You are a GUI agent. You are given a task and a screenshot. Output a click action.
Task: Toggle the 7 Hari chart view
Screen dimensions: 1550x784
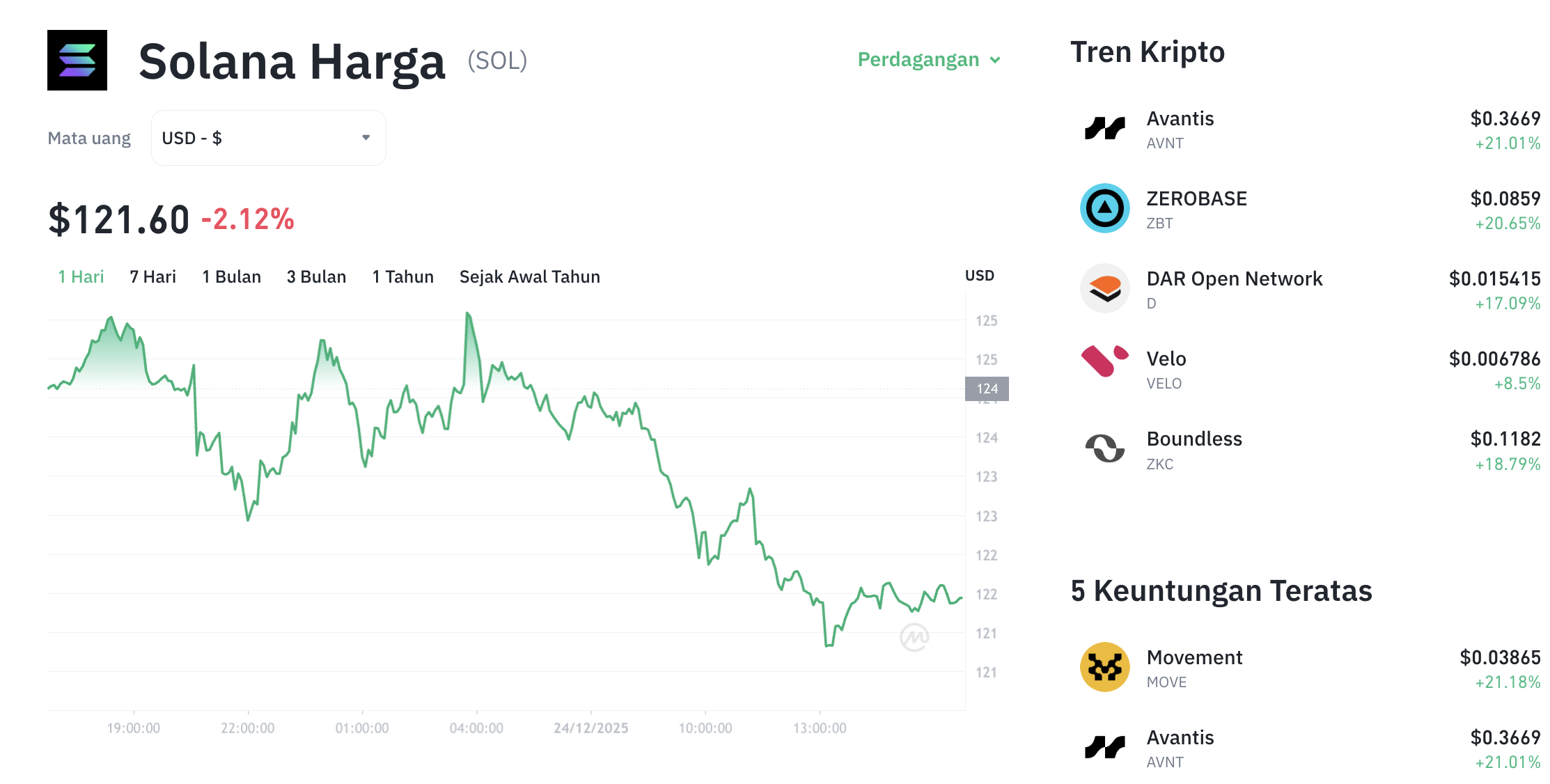[x=152, y=276]
